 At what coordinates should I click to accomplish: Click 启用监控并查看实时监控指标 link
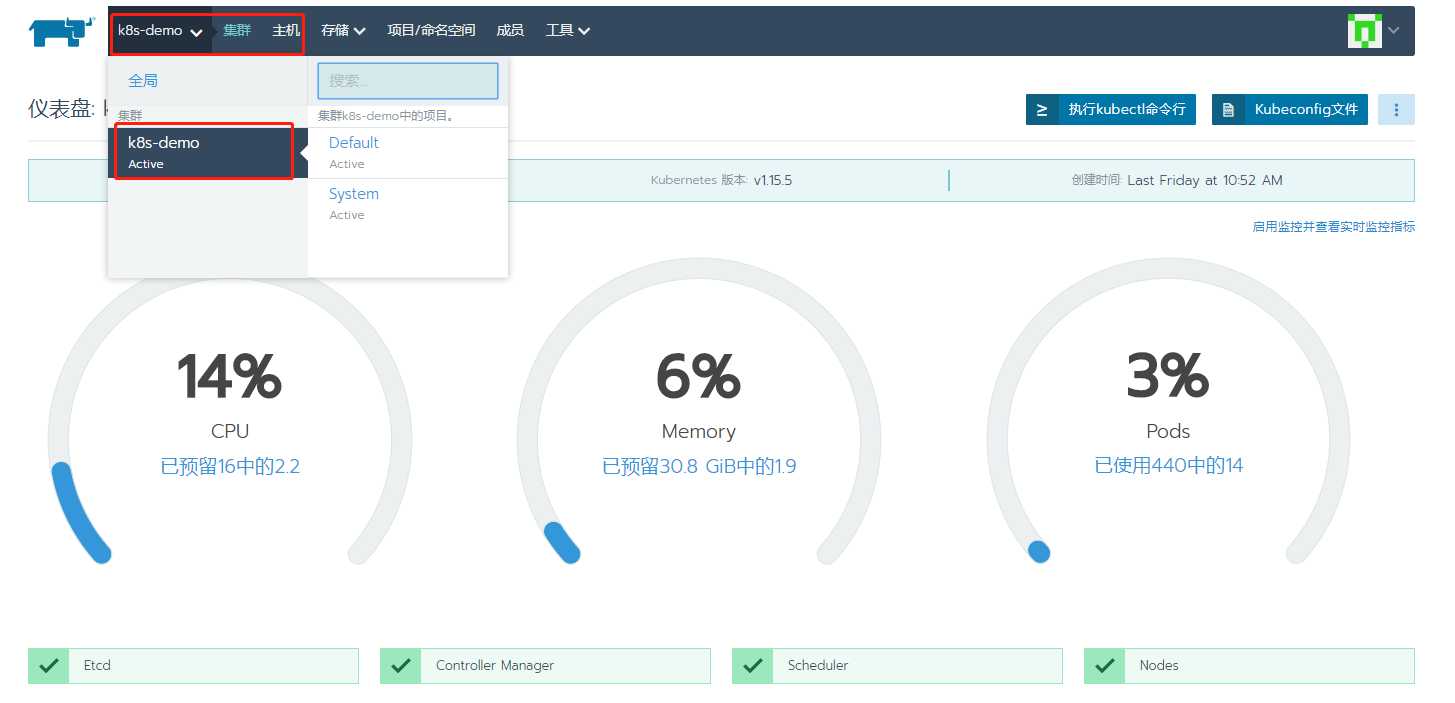pyautogui.click(x=1334, y=227)
